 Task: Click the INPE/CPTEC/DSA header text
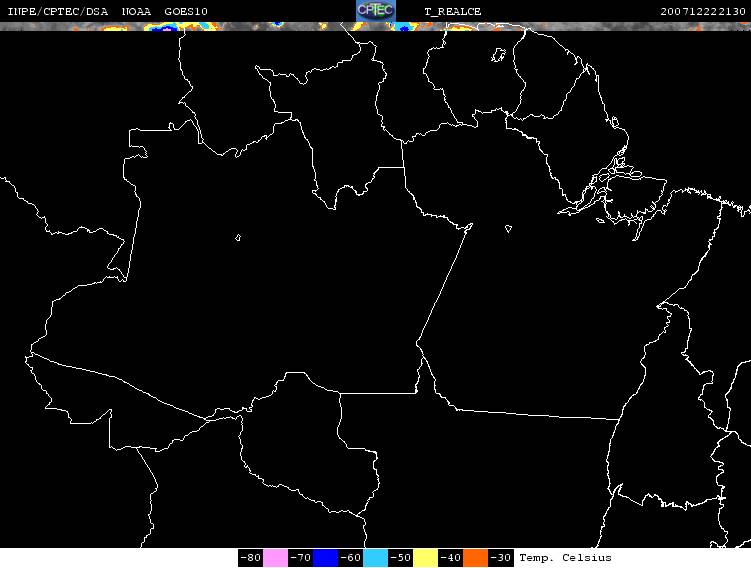57,11
